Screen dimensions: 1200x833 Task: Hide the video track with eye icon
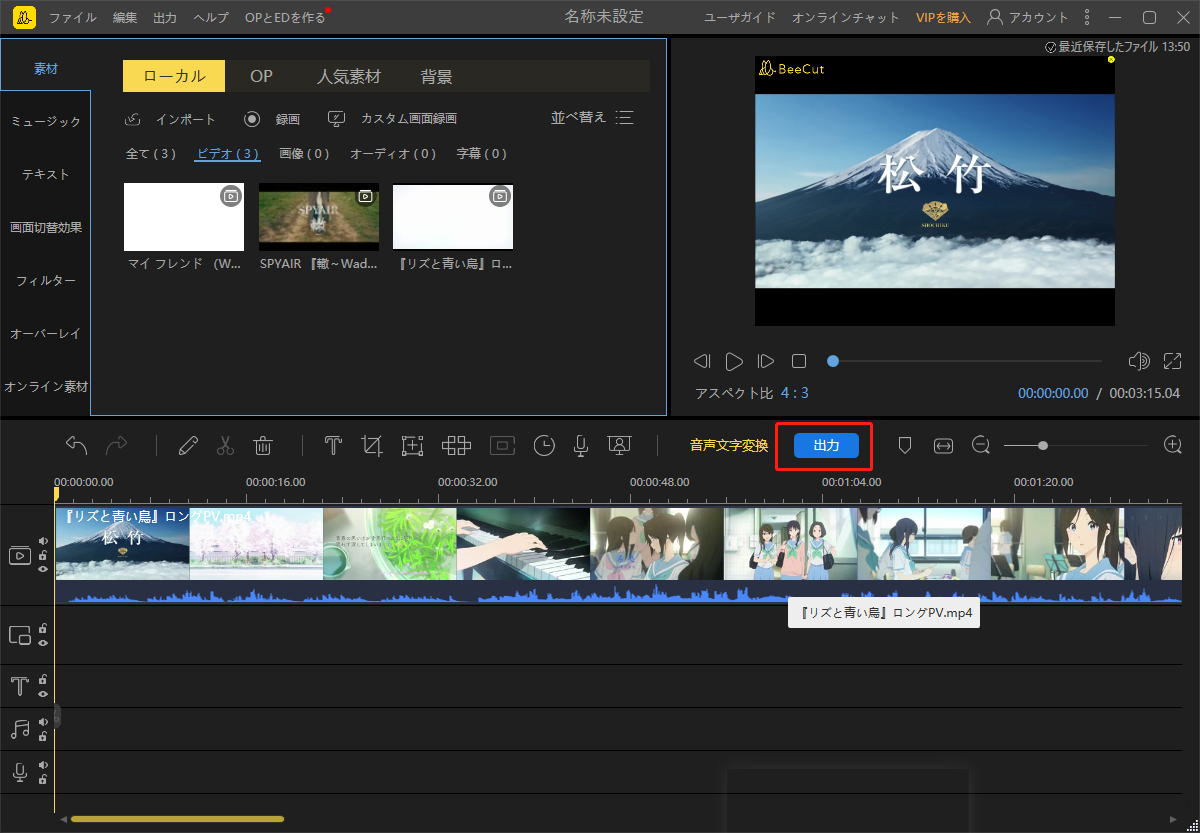point(43,568)
